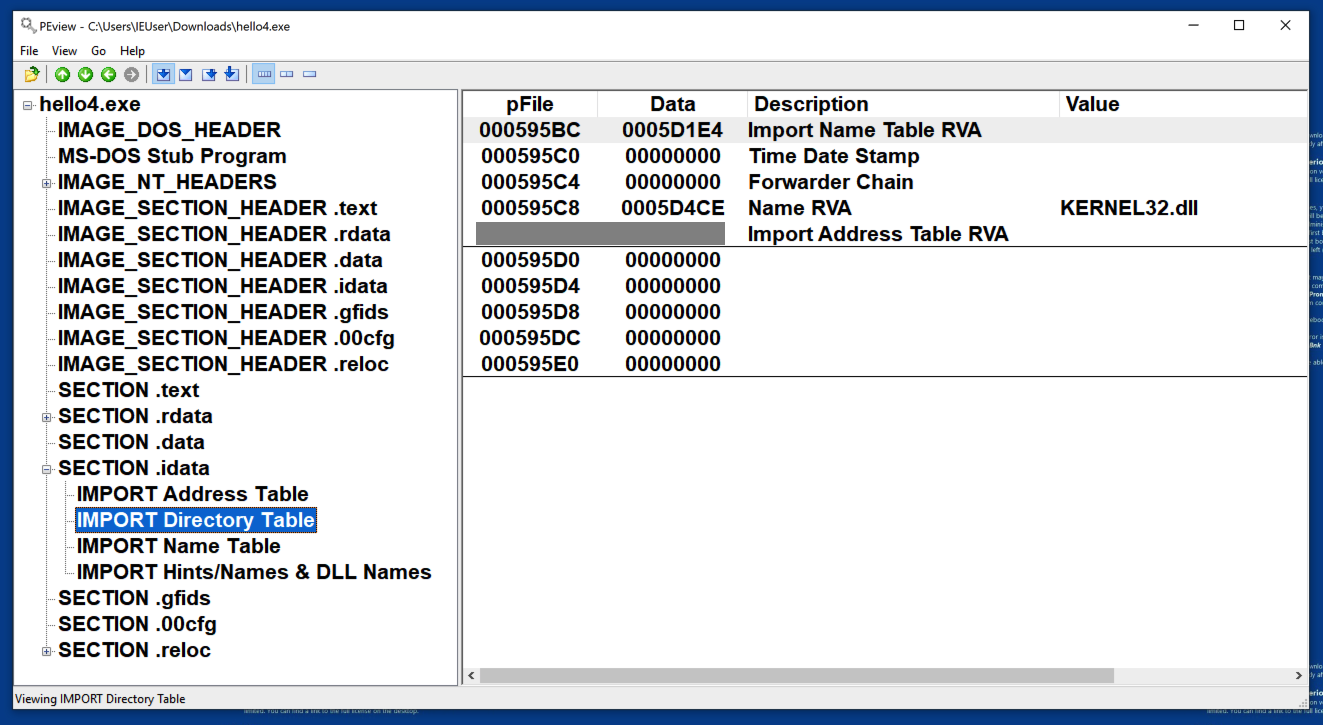Click the pFile column header

pos(530,104)
